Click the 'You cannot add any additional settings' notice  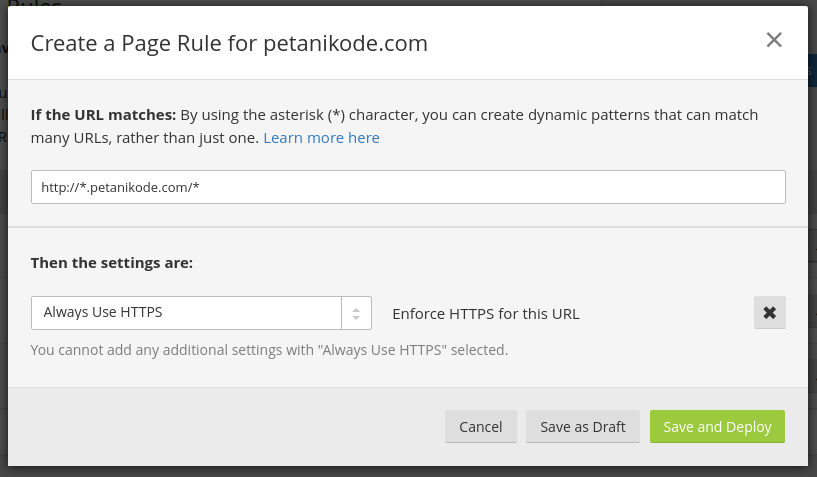[269, 350]
